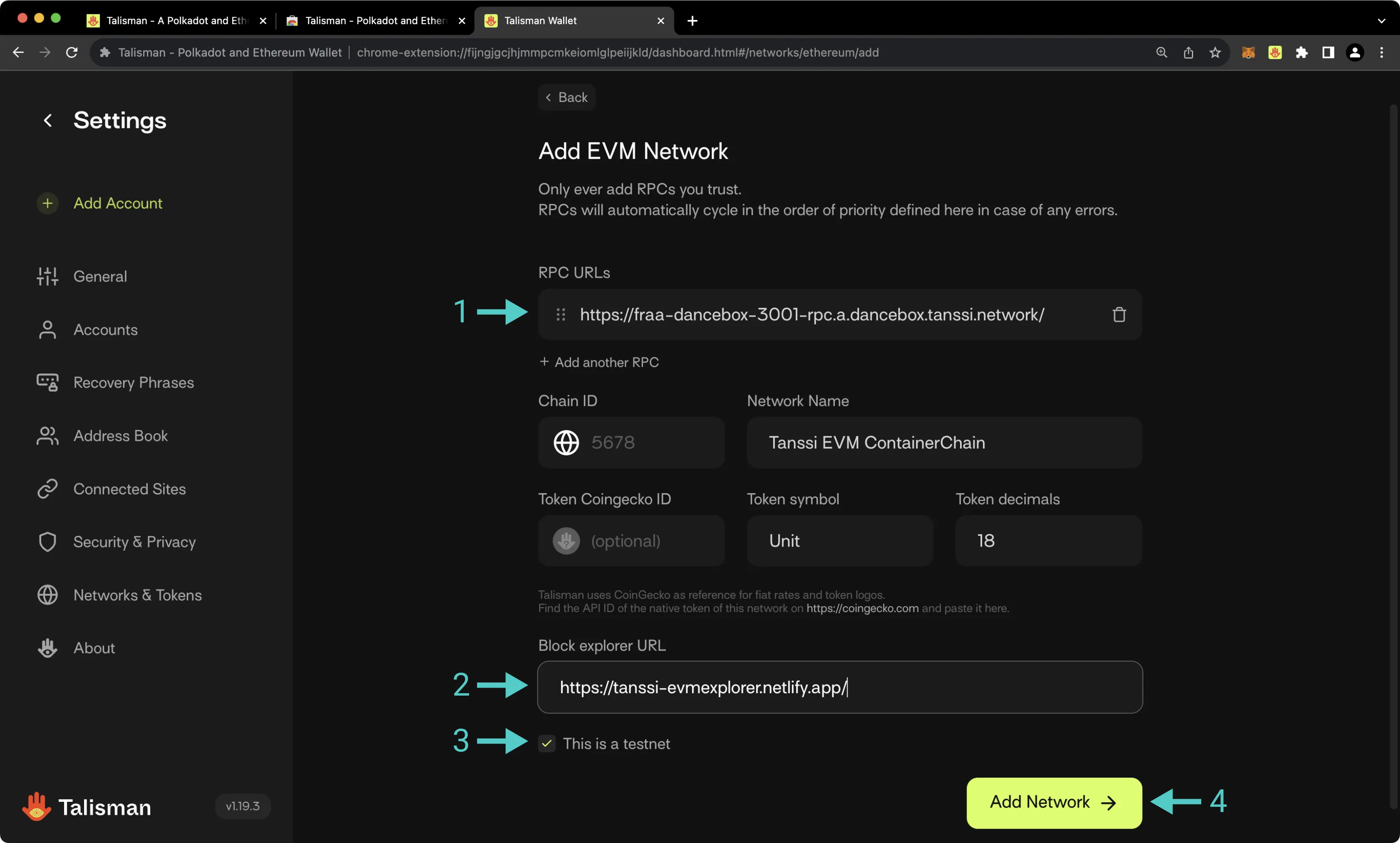Screen dimensions: 1400x843
Task: Click the Networks & Tokens globe icon
Action: coord(48,595)
